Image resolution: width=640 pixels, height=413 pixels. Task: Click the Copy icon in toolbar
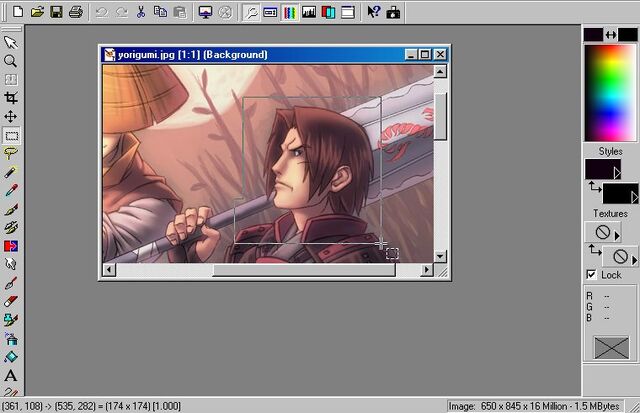160,12
